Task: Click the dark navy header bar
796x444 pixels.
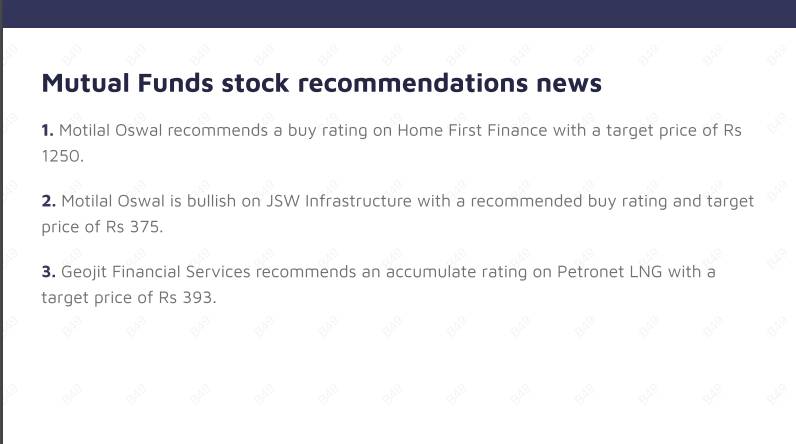Action: (x=398, y=13)
